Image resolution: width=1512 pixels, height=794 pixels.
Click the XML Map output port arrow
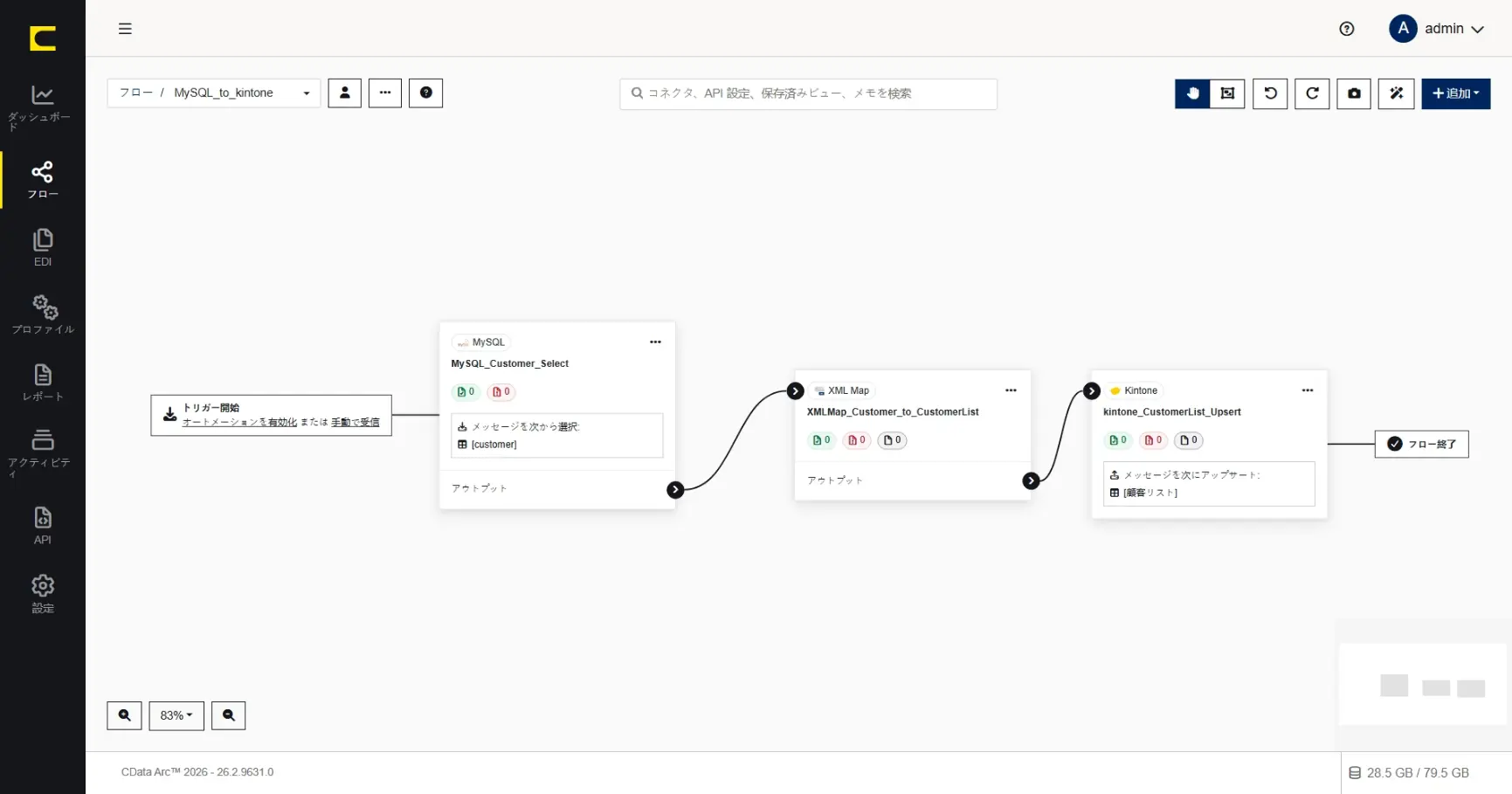(x=1031, y=480)
